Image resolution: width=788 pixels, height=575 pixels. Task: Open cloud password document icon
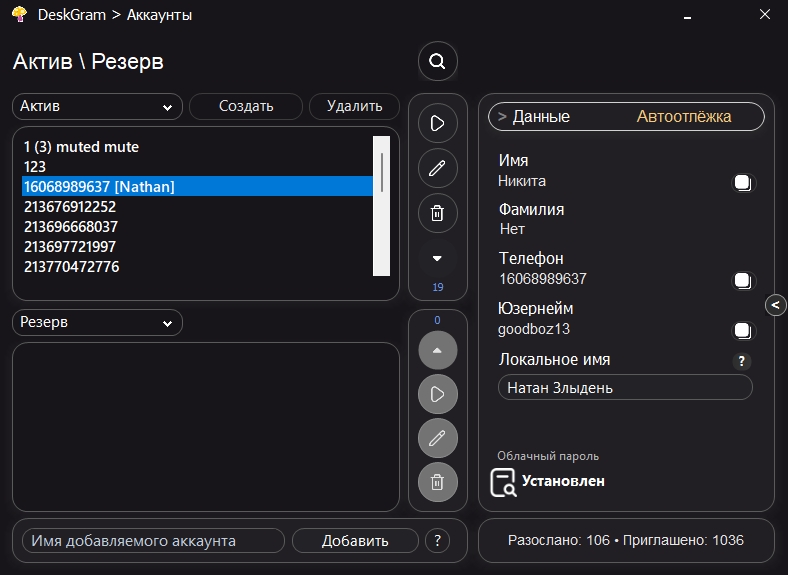503,482
